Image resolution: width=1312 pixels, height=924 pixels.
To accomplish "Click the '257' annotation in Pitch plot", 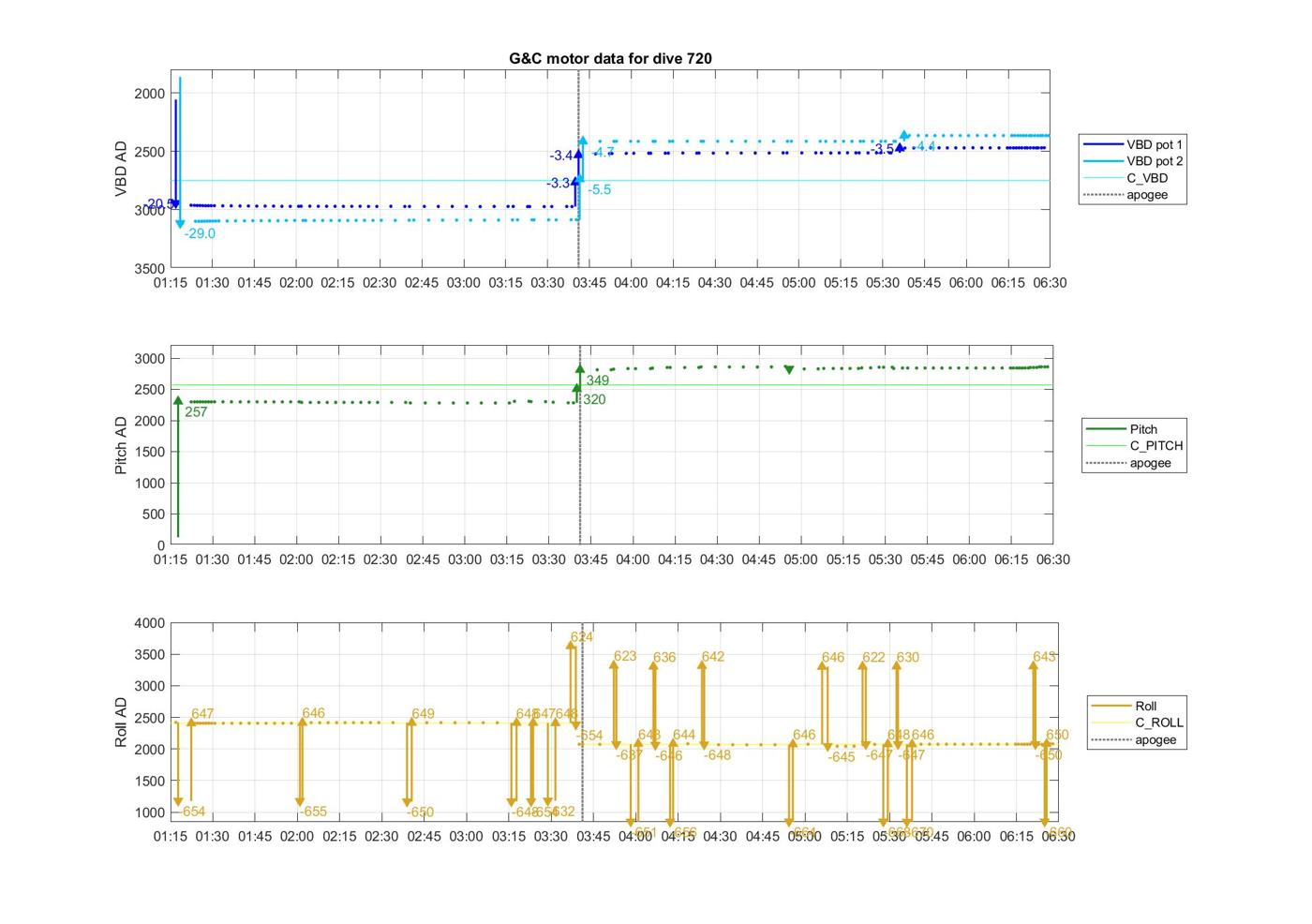I will (x=196, y=411).
